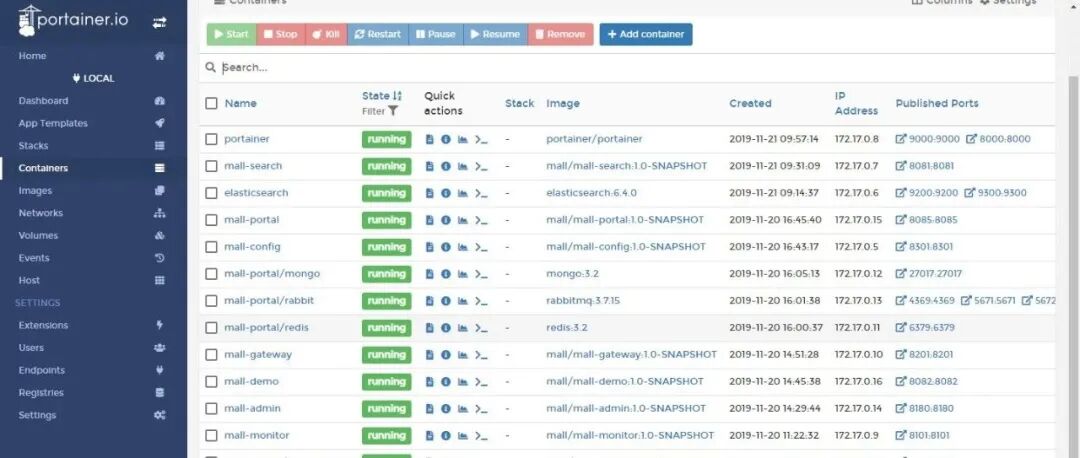Viewport: 1080px width, 458px height.
Task: Open stats icon for mall-portal/rabbit container
Action: point(463,301)
